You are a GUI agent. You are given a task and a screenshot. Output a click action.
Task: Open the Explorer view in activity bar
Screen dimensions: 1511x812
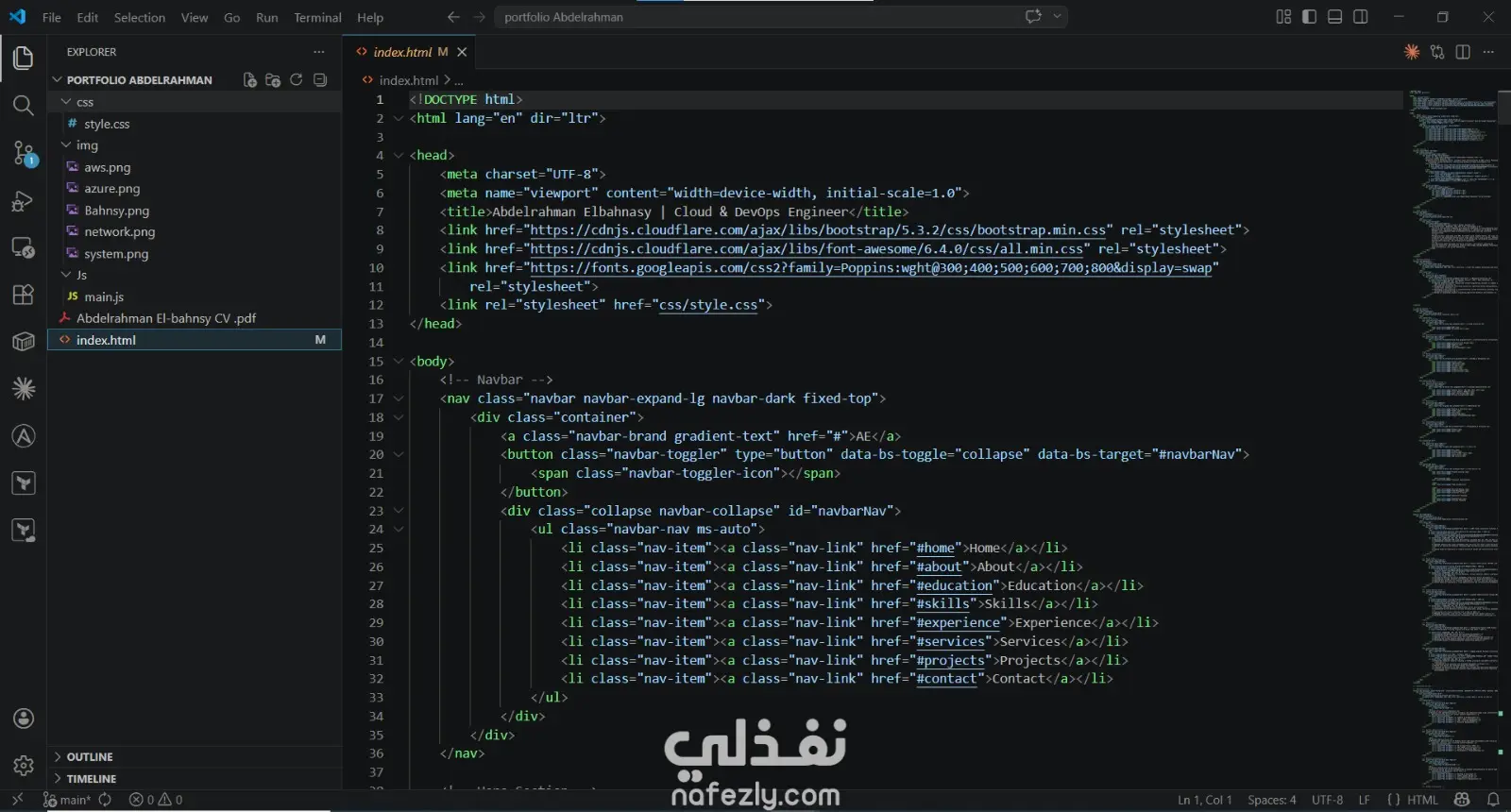coord(24,58)
